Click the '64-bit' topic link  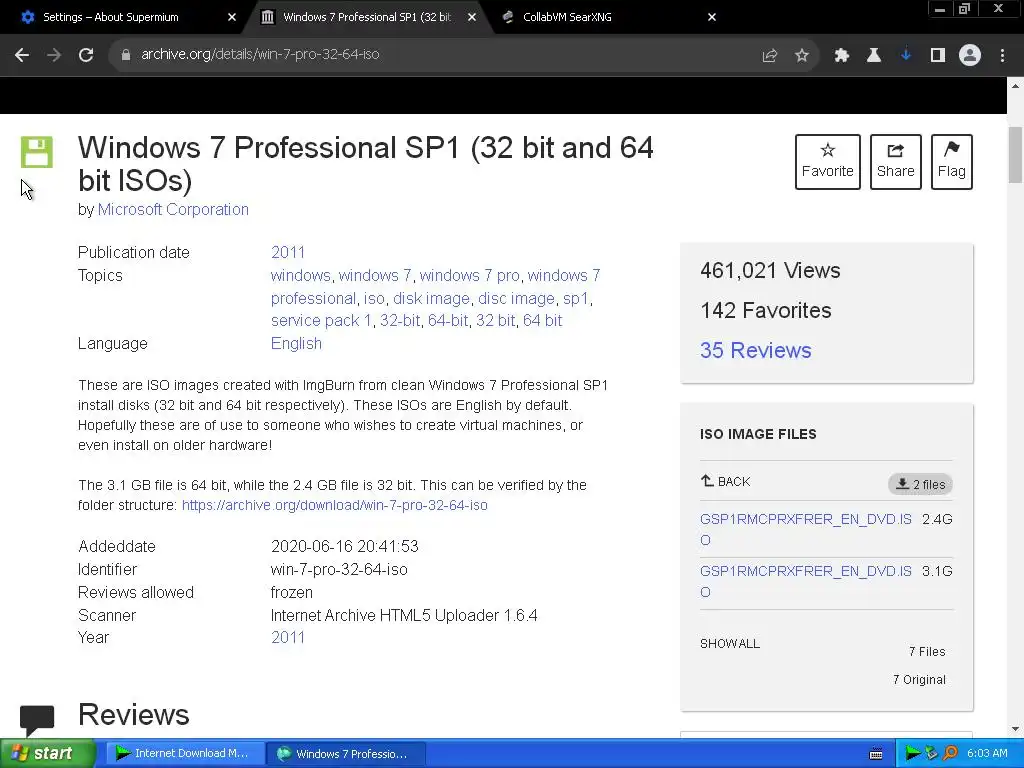[x=448, y=321]
